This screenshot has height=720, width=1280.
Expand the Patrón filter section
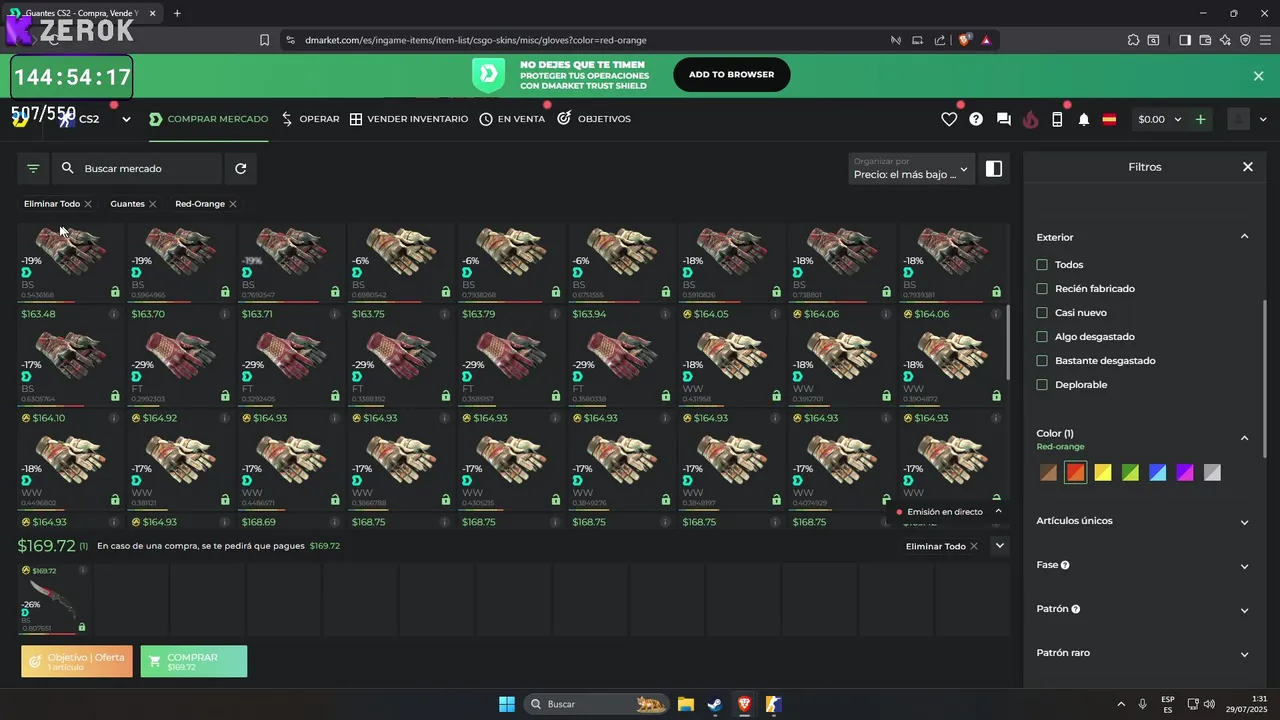tap(1244, 610)
